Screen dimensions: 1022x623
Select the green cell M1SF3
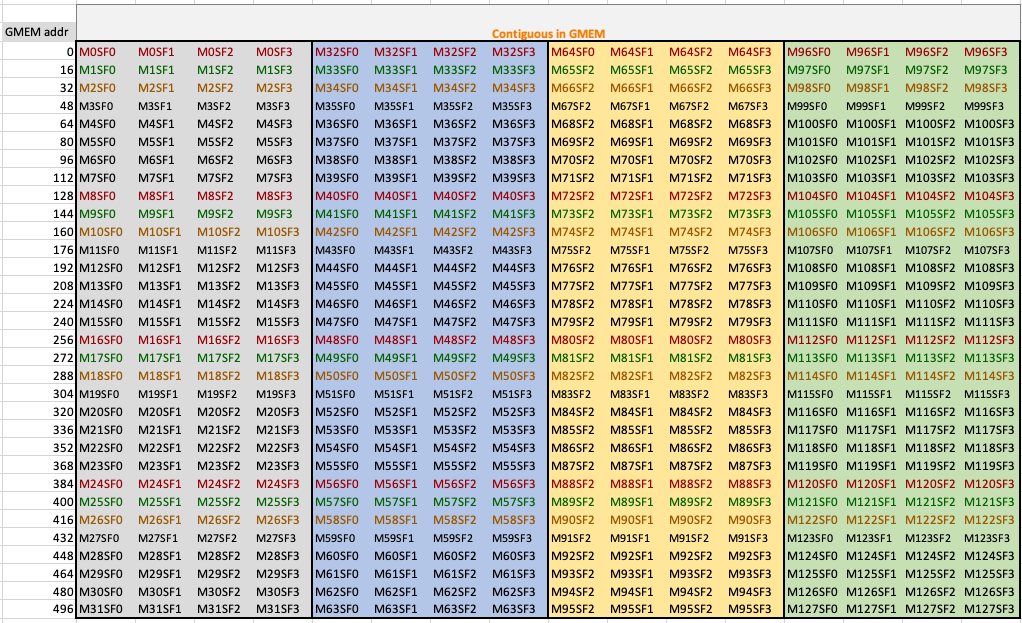(276, 70)
